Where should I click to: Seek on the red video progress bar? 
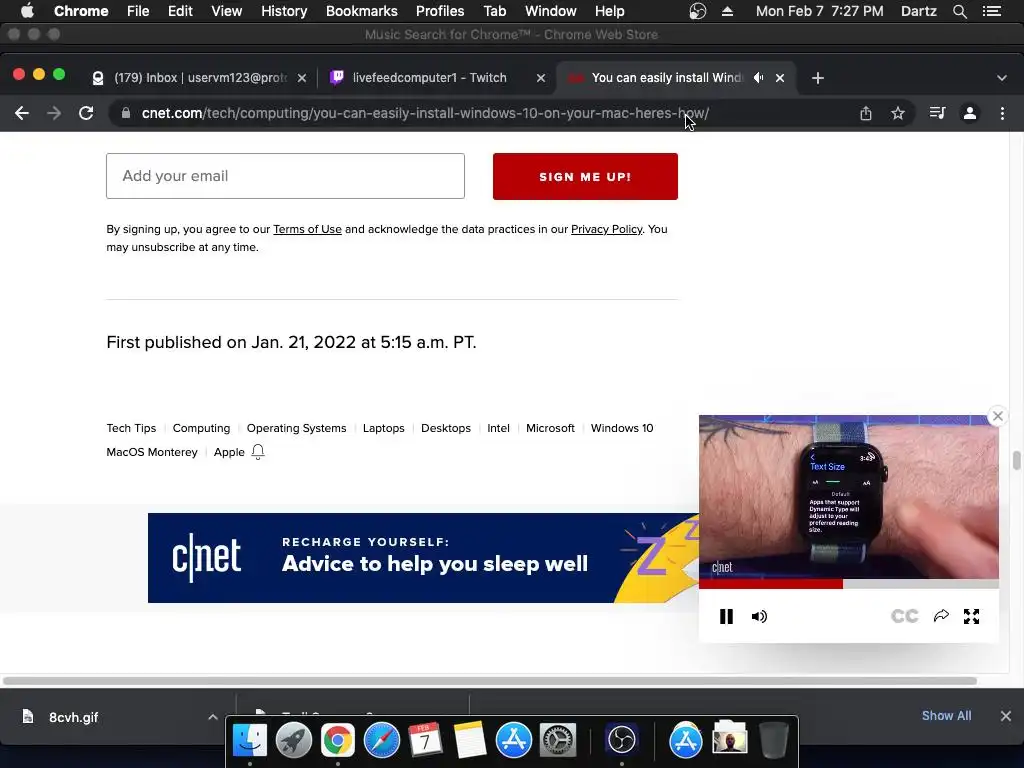pyautogui.click(x=848, y=584)
